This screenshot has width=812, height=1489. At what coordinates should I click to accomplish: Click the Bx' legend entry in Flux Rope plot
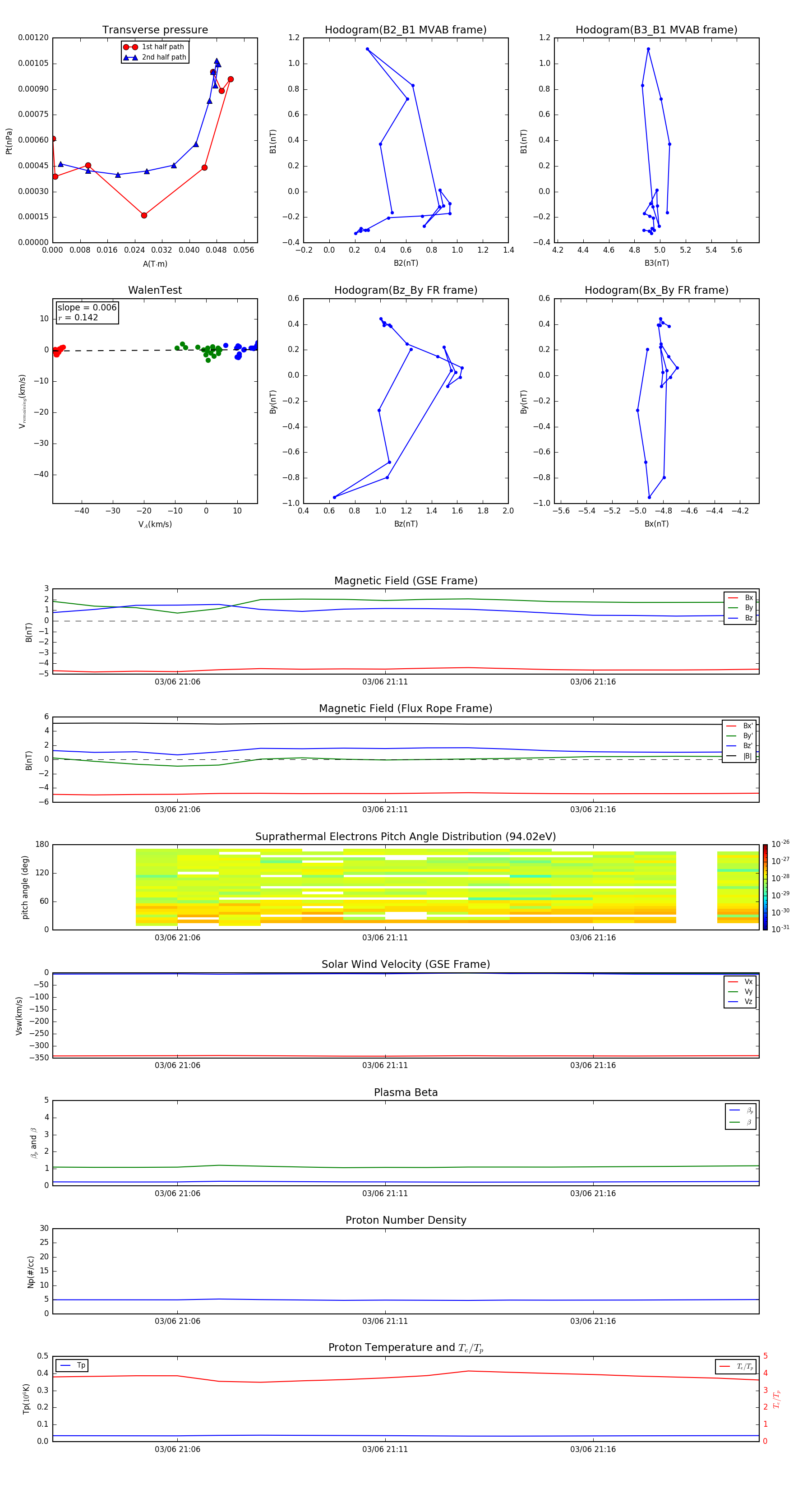[740, 726]
